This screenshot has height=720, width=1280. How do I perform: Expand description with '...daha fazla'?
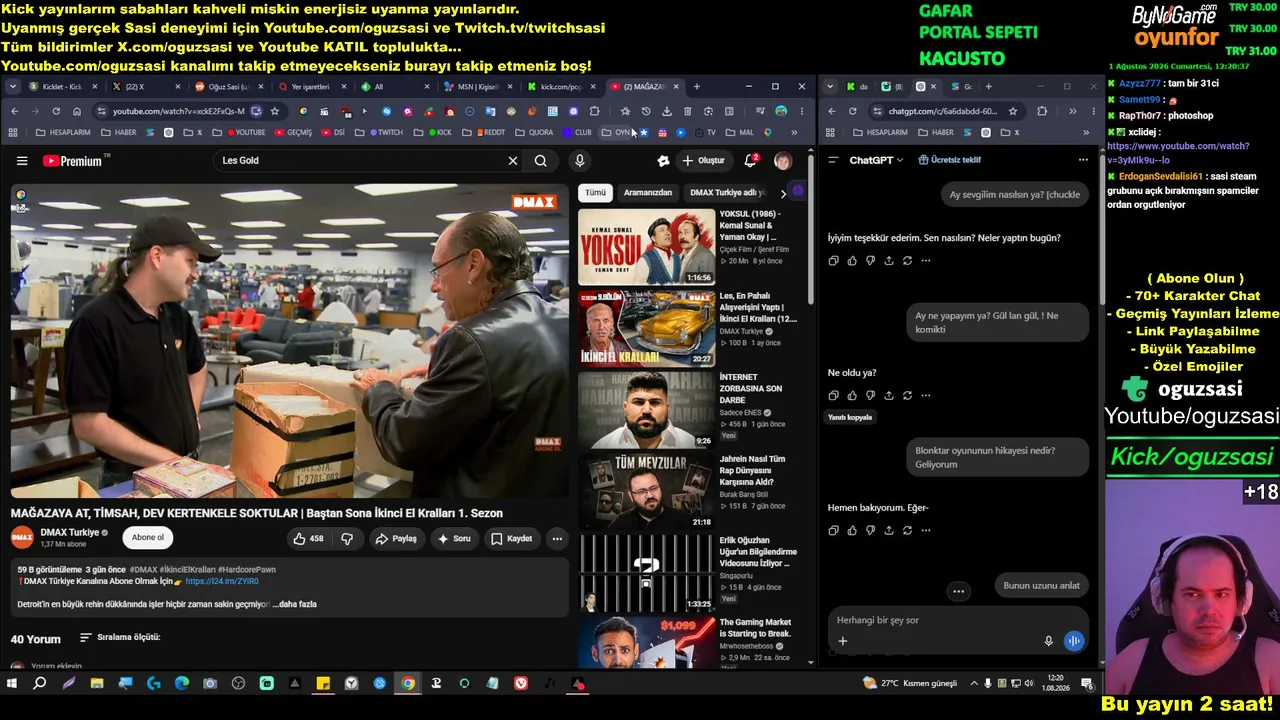295,604
